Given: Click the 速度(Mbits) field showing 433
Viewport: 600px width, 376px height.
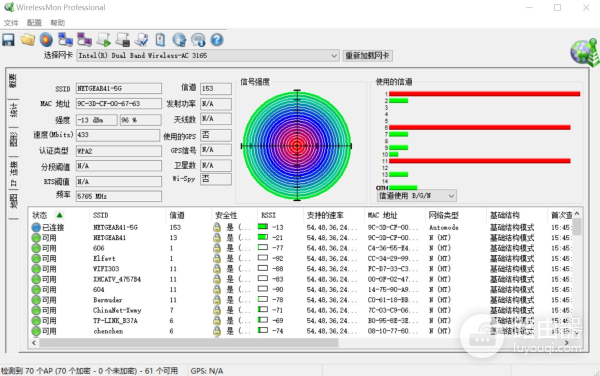Looking at the screenshot, I should 118,135.
